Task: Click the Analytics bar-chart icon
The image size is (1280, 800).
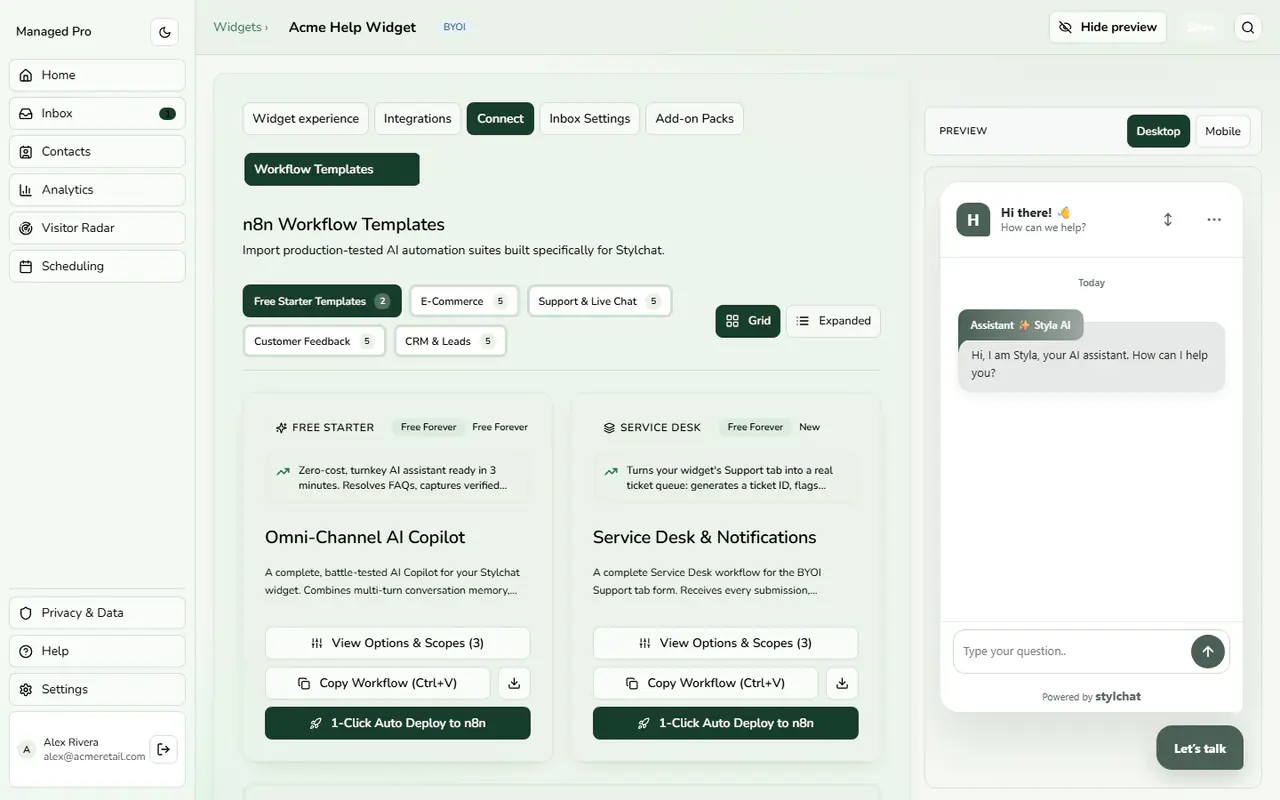Action: point(26,190)
